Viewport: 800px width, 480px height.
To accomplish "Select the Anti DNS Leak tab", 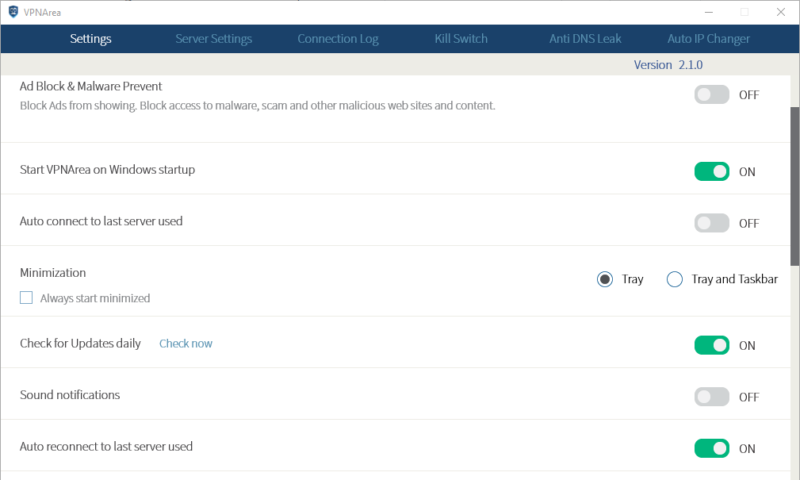I will click(x=585, y=39).
